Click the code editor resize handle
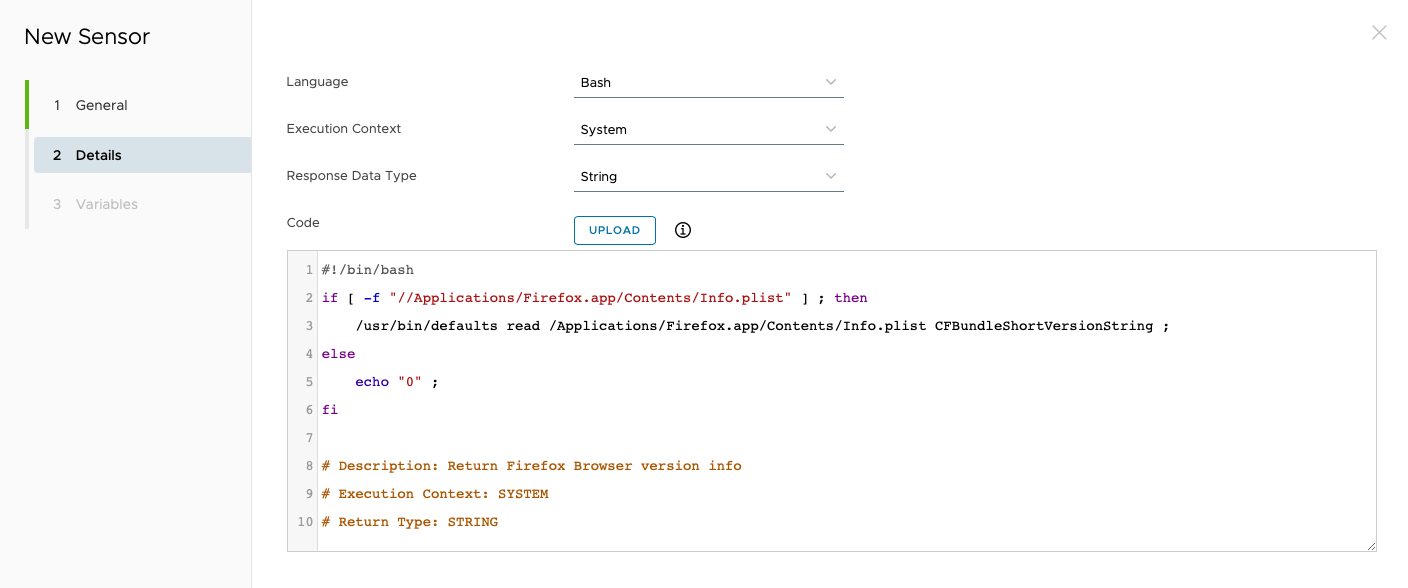The height and width of the screenshot is (588, 1408). point(1371,545)
